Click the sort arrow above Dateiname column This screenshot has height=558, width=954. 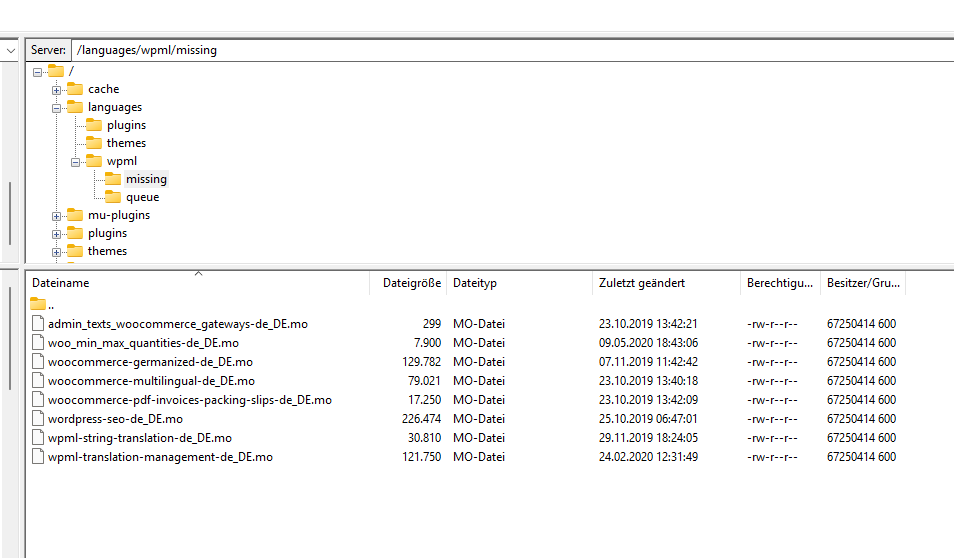198,274
